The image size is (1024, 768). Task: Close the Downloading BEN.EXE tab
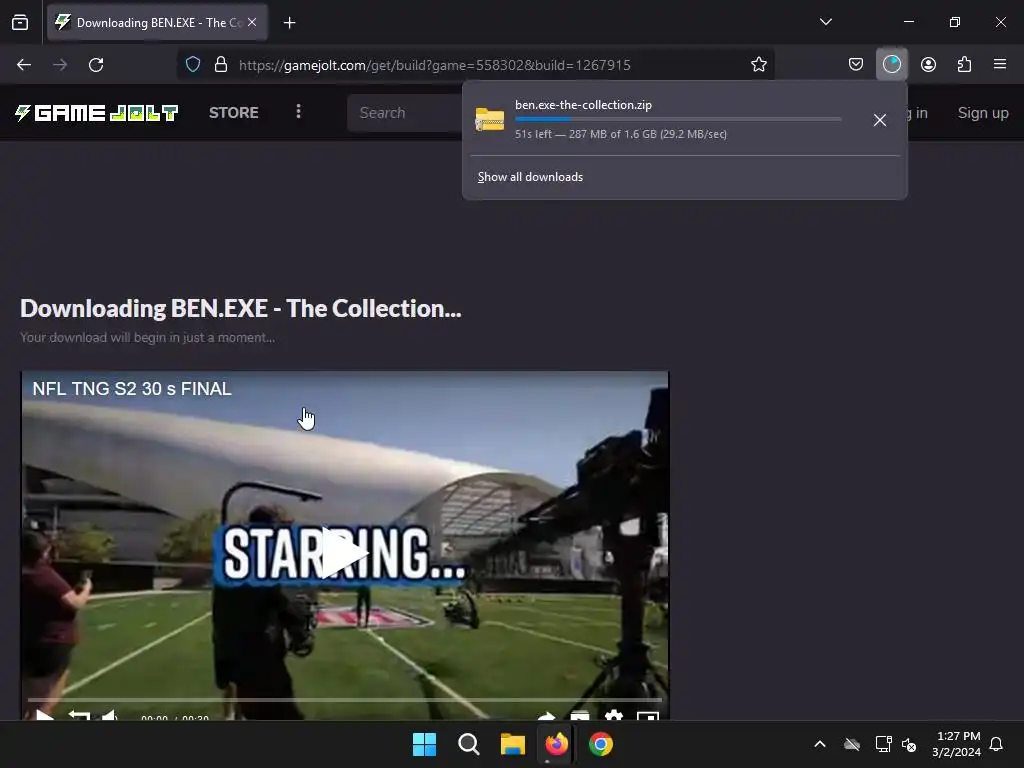point(252,22)
